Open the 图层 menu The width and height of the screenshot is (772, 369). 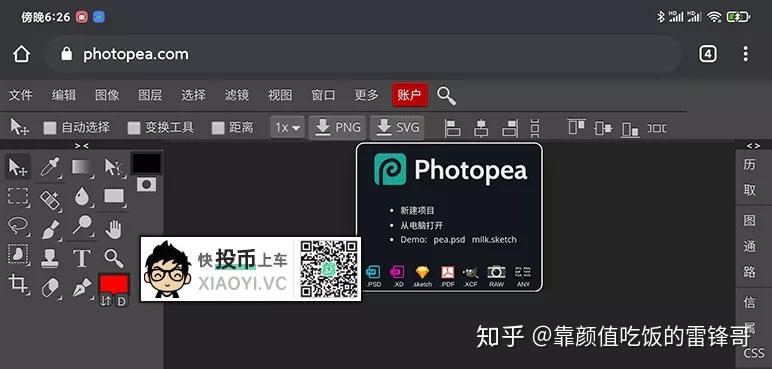pos(150,95)
